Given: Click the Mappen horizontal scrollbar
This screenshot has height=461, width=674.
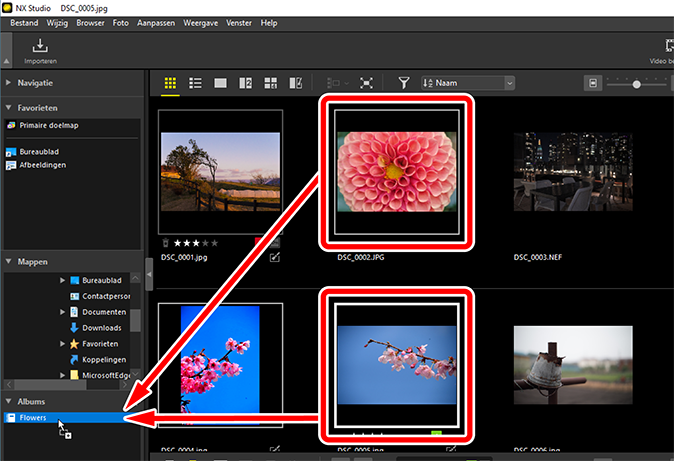Looking at the screenshot, I should point(48,384).
